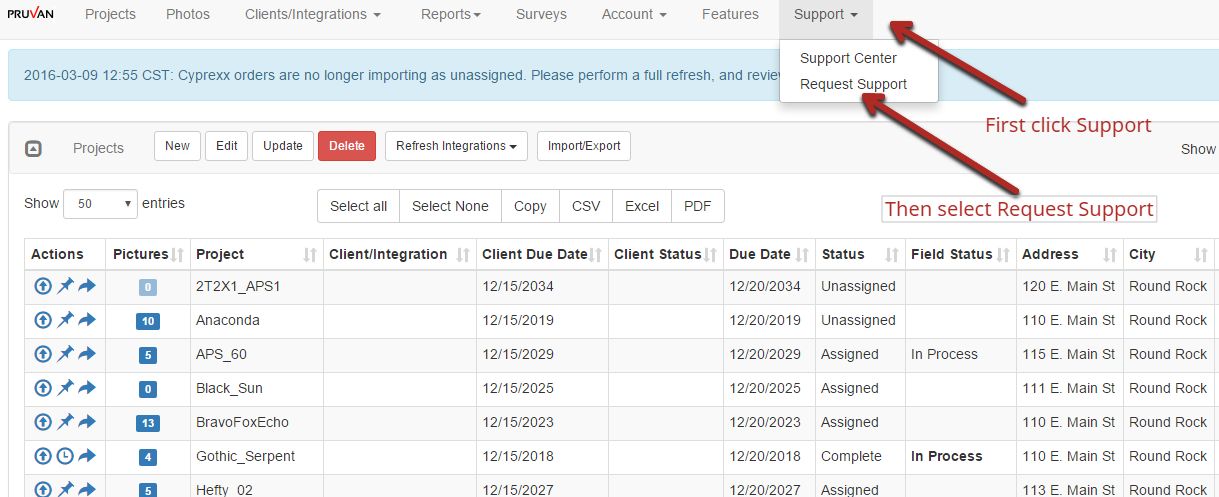Image resolution: width=1219 pixels, height=497 pixels.
Task: Open the Clients/Integrations menu
Action: [x=312, y=15]
